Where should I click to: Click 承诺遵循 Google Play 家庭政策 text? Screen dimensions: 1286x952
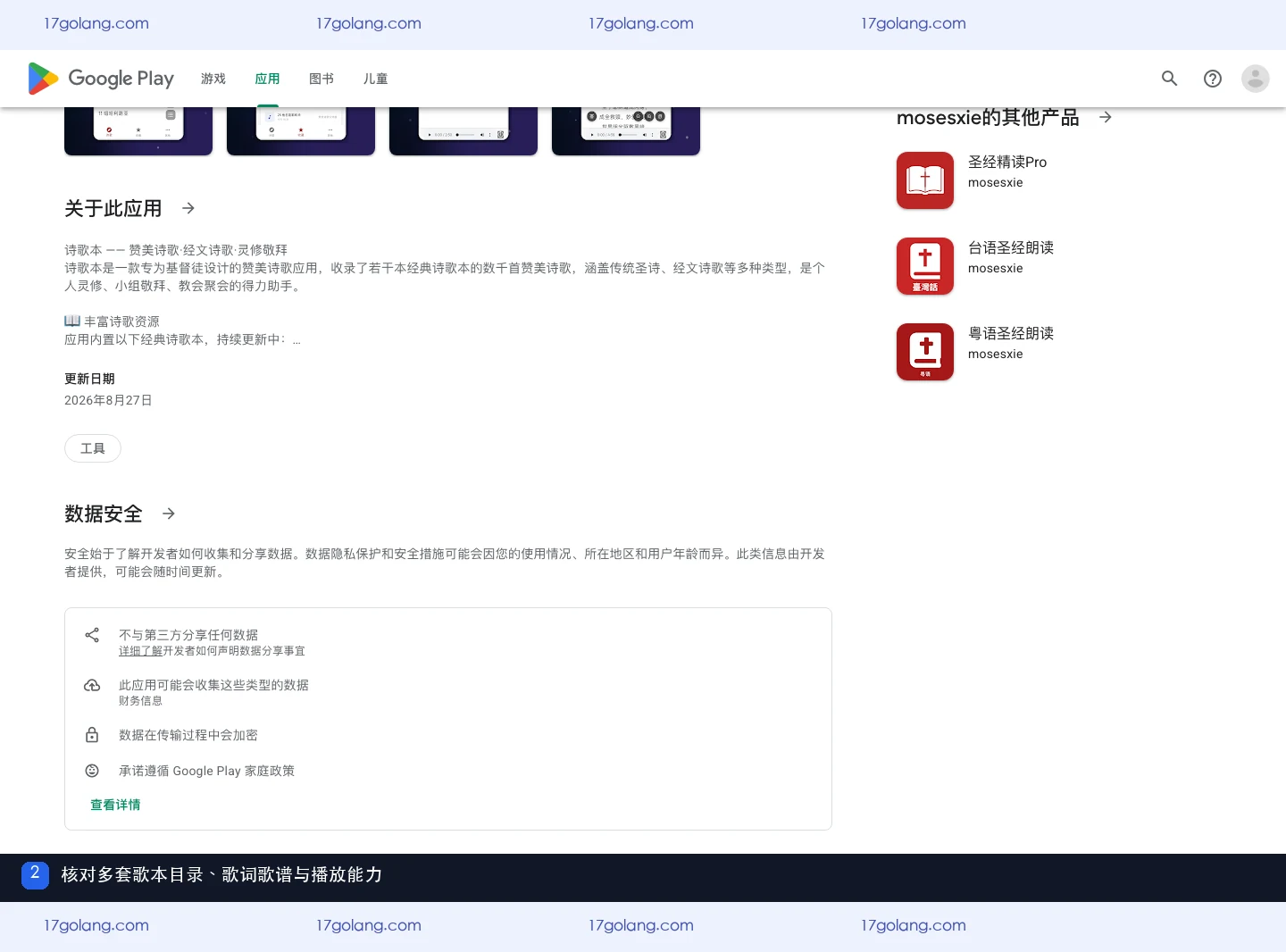point(206,771)
